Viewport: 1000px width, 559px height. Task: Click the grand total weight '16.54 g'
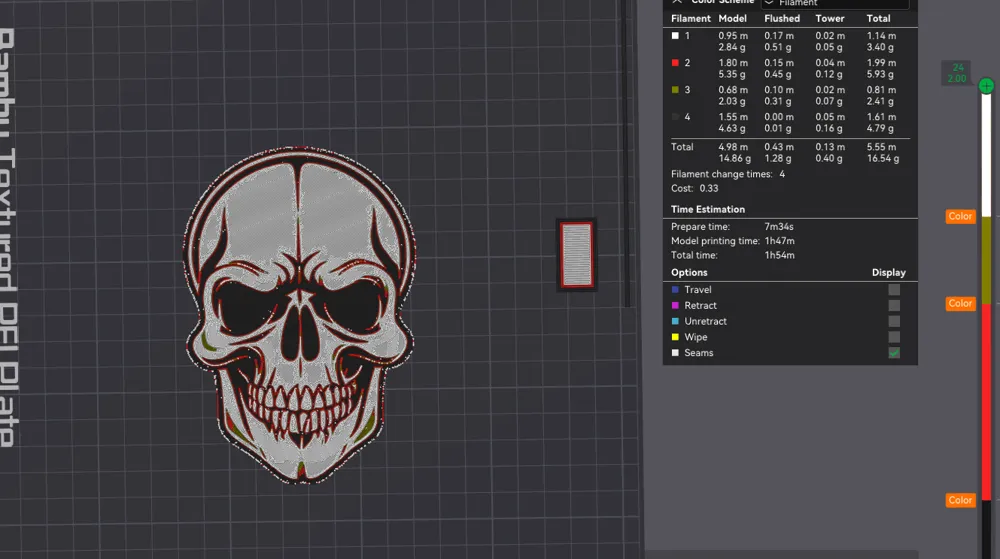pos(883,158)
